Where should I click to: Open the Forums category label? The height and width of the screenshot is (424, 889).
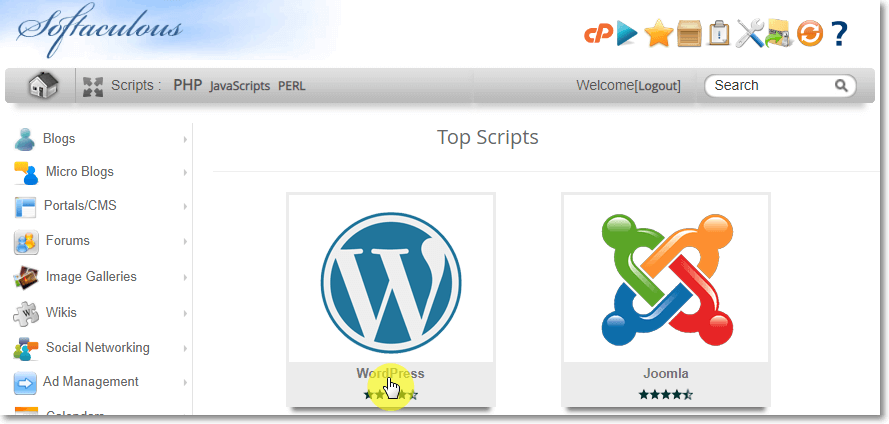coord(67,240)
